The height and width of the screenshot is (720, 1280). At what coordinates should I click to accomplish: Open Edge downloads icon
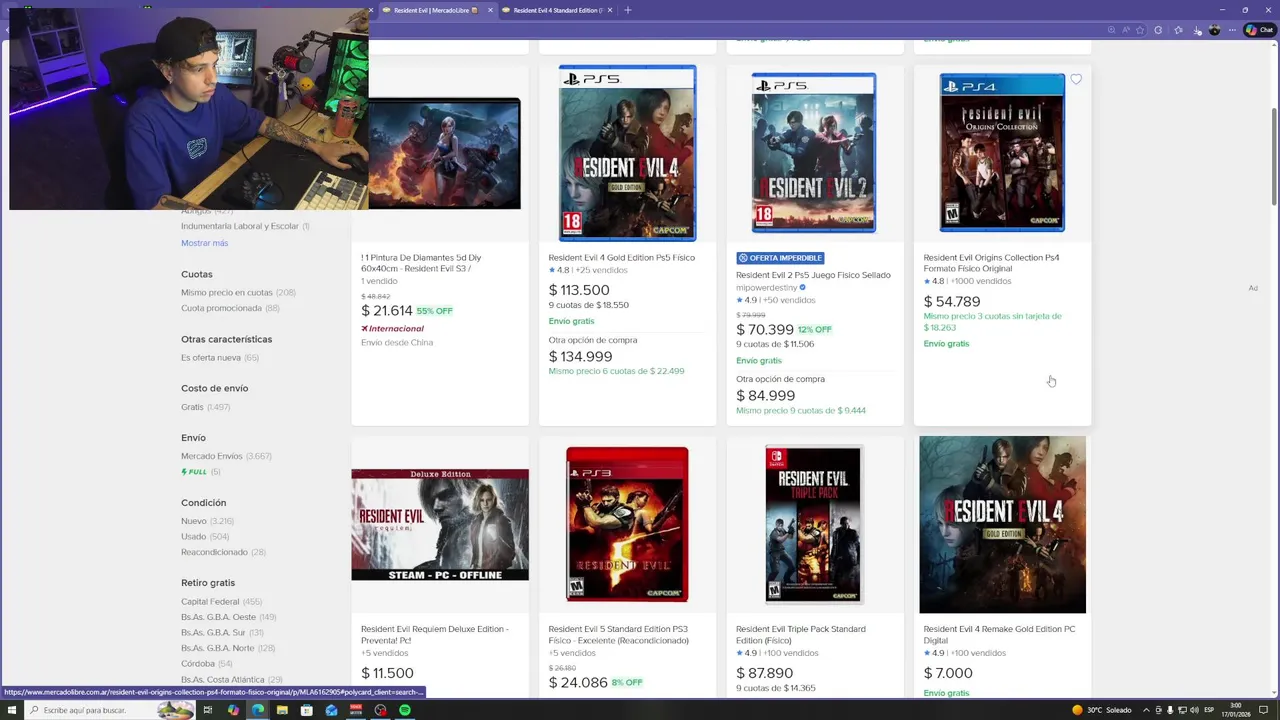1196,30
